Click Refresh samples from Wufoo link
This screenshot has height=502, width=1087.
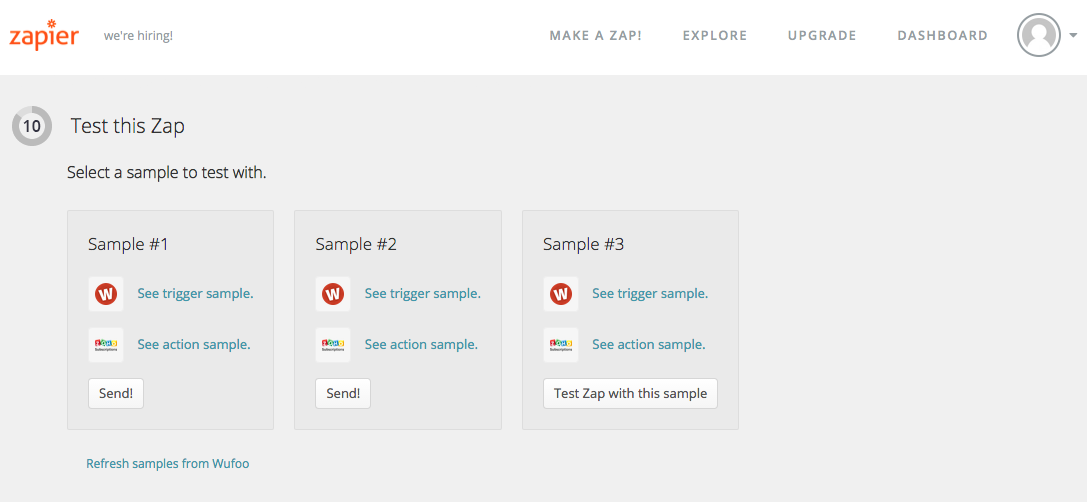pos(167,464)
